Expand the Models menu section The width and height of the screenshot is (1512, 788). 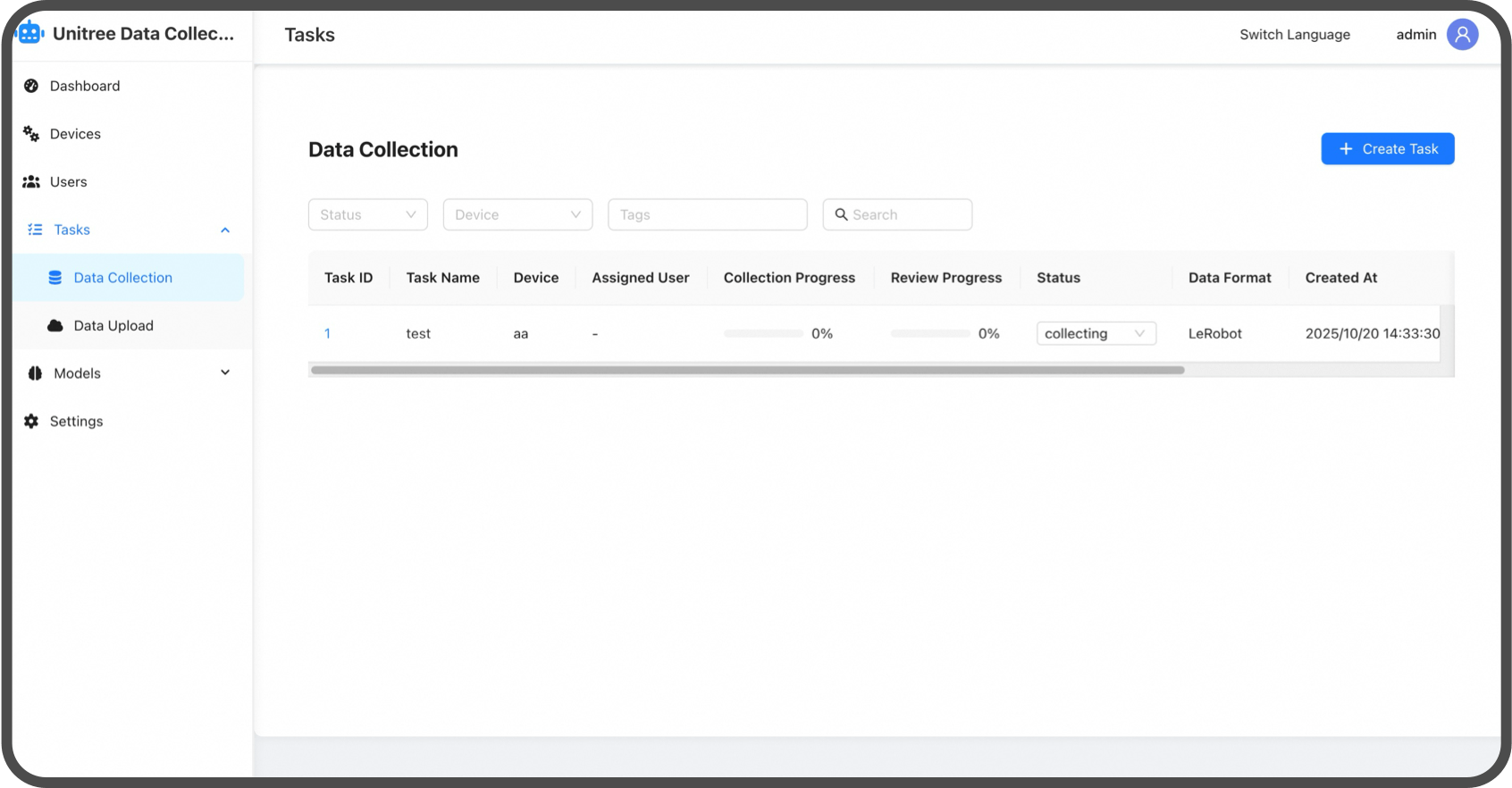tap(225, 373)
